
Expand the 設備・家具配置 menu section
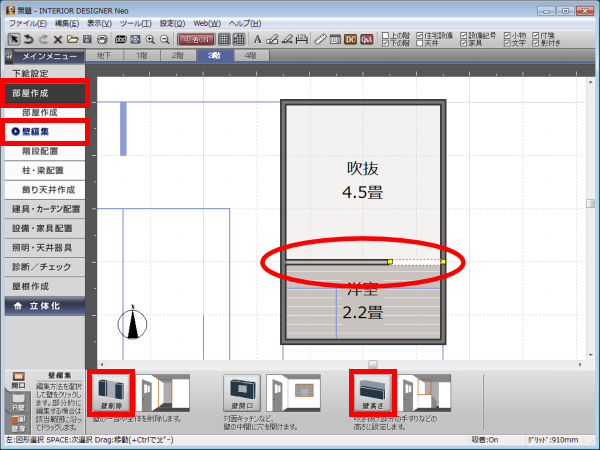[x=48, y=228]
